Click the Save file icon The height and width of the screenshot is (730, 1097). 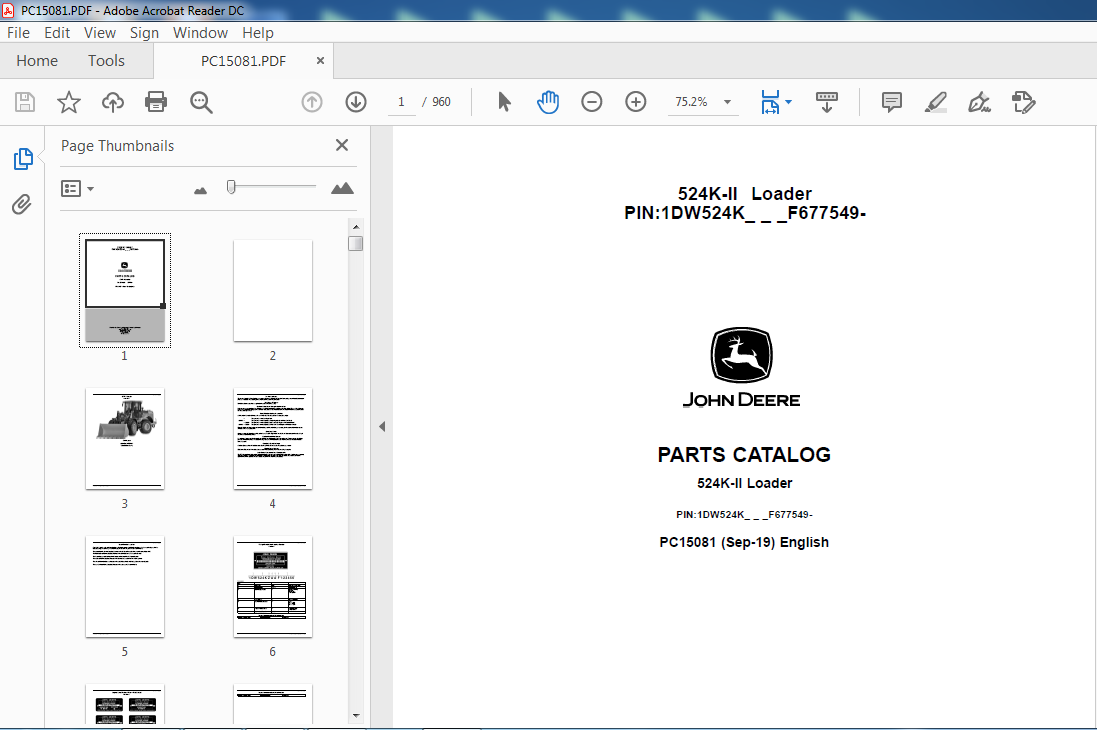(x=25, y=102)
